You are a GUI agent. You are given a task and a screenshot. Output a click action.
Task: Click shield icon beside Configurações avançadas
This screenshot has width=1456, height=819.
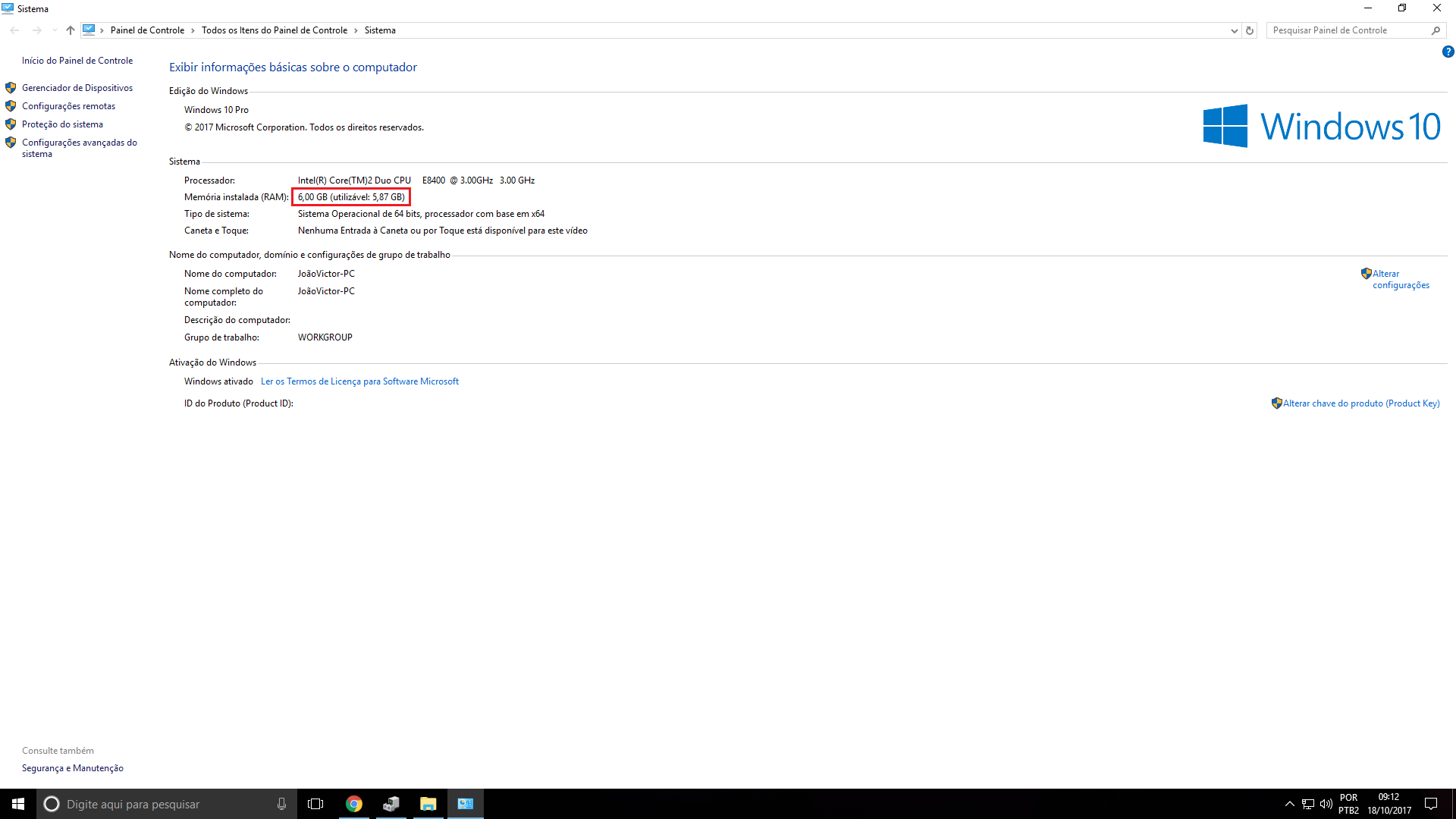click(11, 143)
